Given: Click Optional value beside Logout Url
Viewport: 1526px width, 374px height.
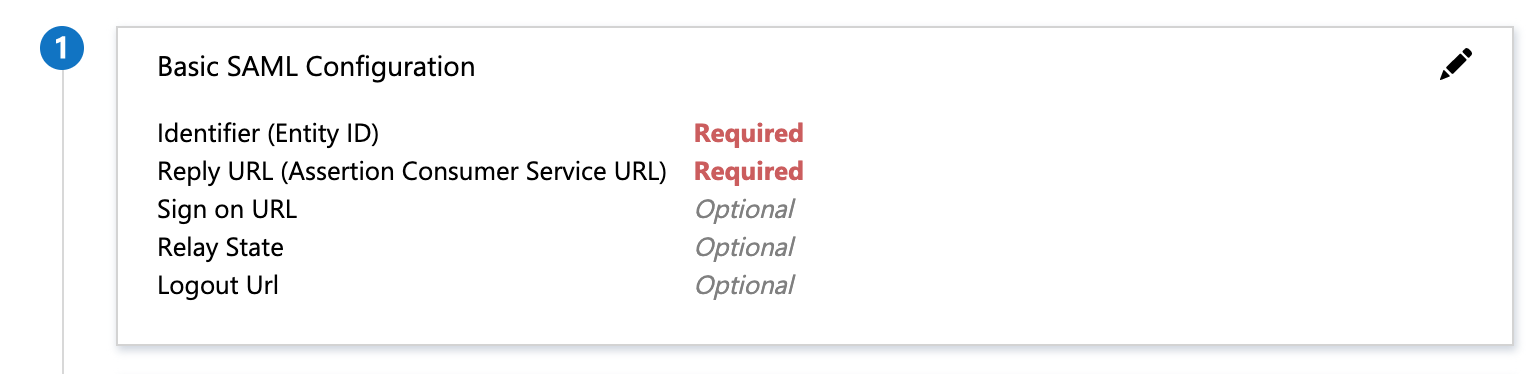Looking at the screenshot, I should pos(744,286).
